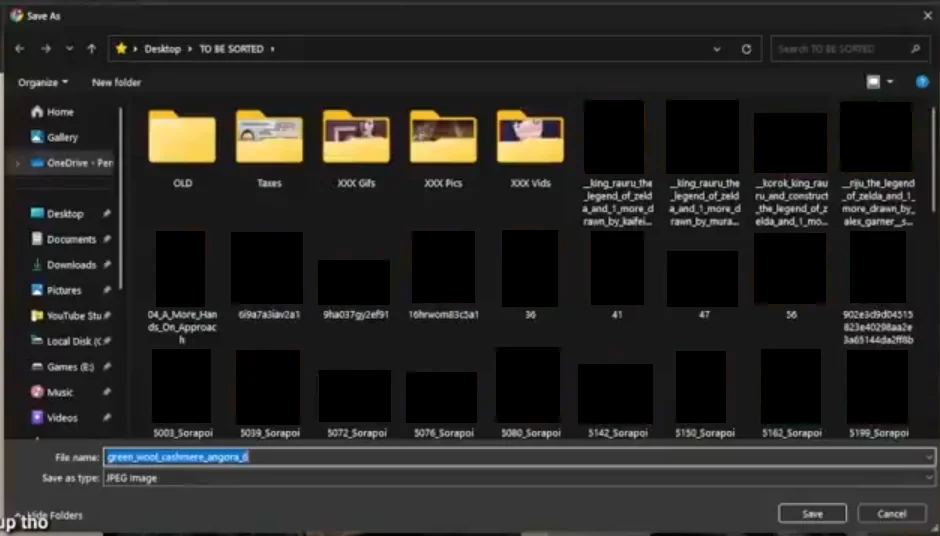This screenshot has width=940, height=536.
Task: Select the 5003_Sorapoi file
Action: click(182, 393)
